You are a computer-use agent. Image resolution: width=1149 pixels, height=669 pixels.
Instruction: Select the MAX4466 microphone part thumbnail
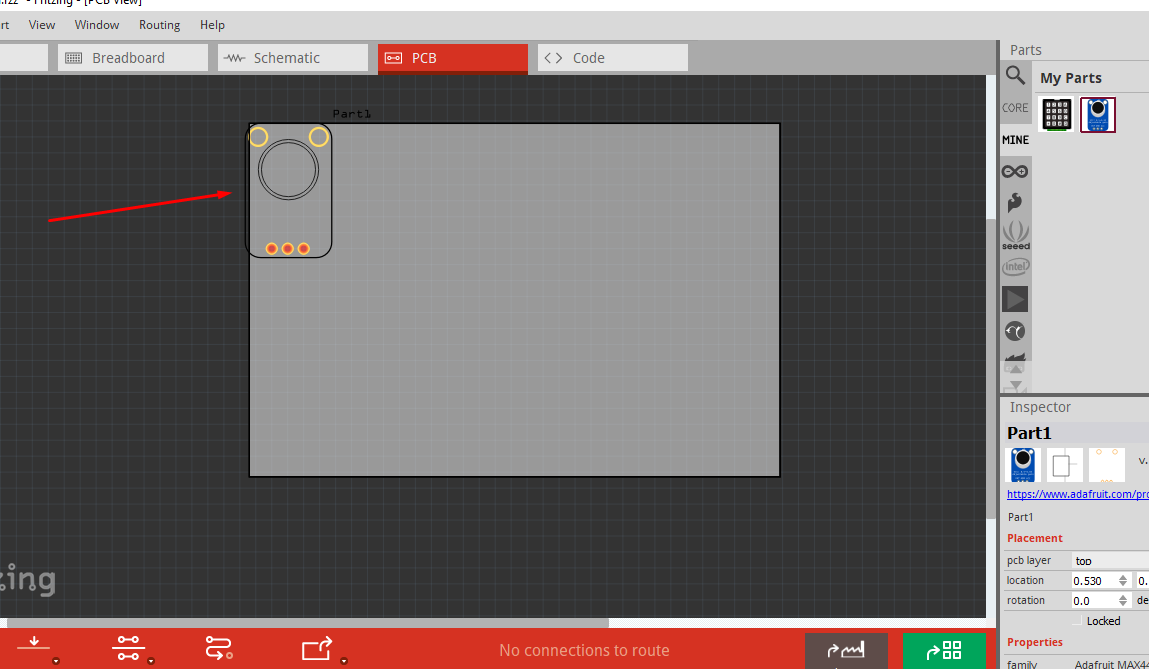1097,114
